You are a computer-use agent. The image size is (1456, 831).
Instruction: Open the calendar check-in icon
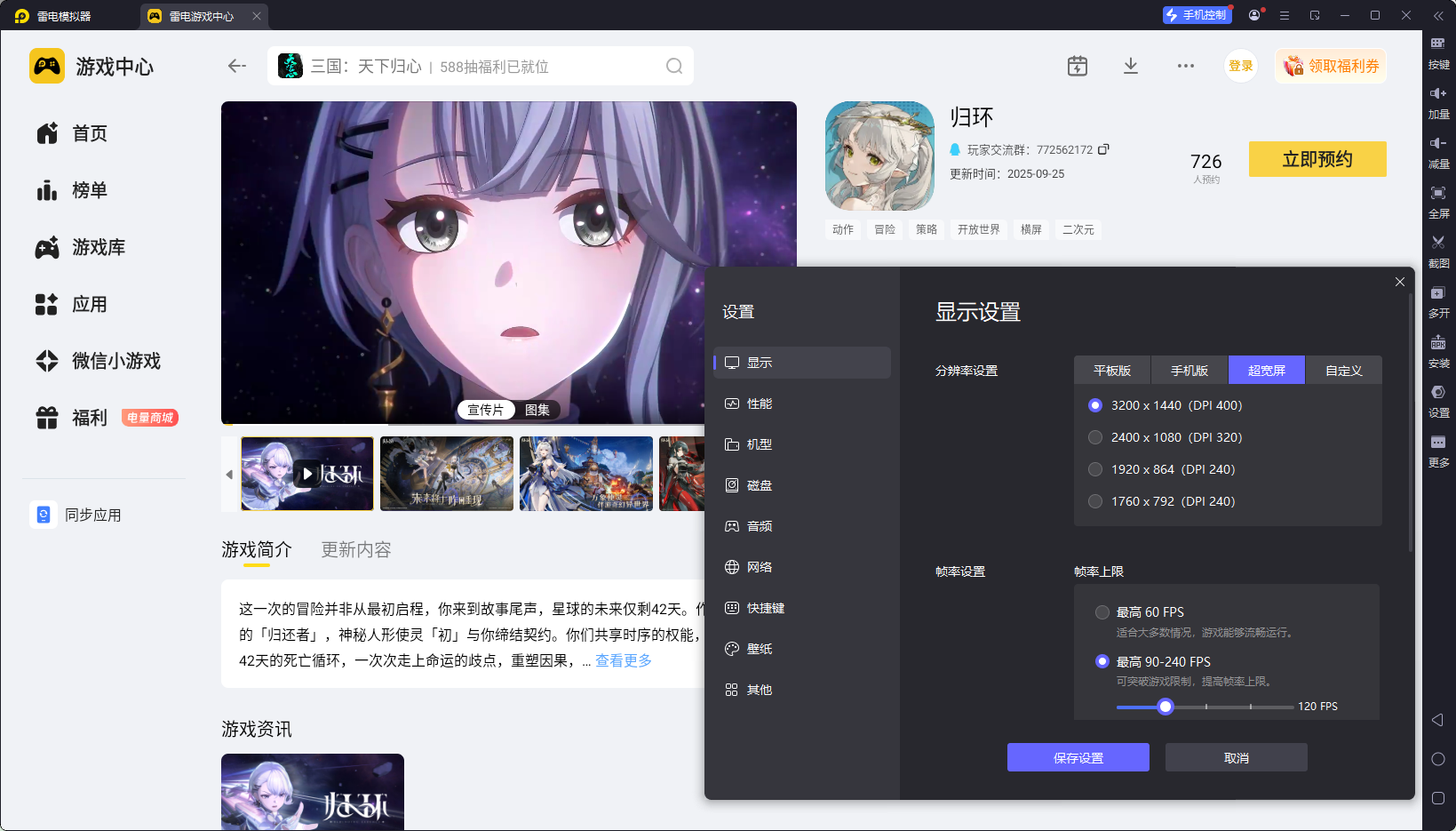(1077, 66)
